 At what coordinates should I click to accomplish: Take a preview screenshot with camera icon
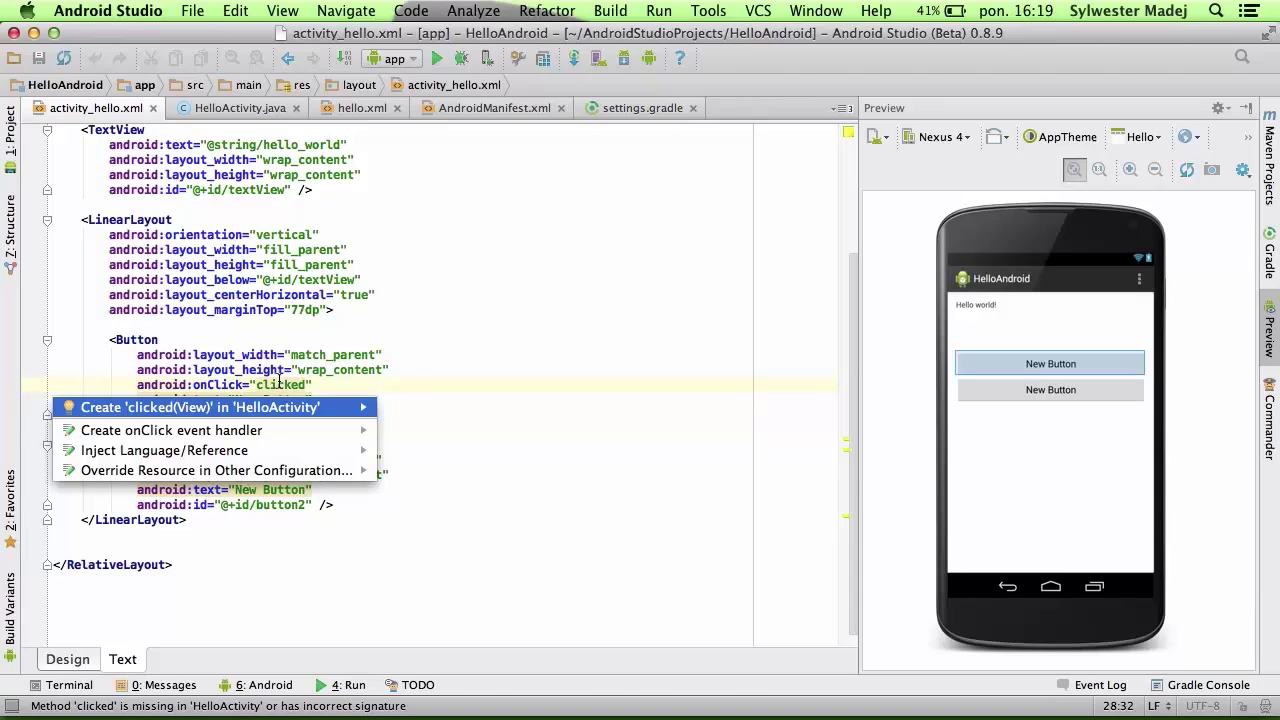tap(1212, 170)
